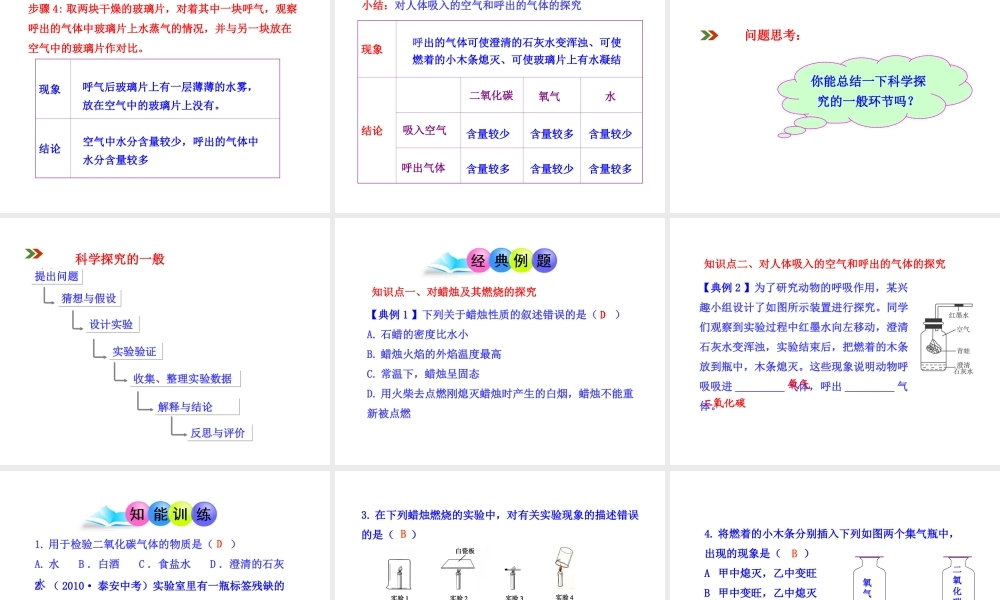The height and width of the screenshot is (600, 1000).
Task: Click the double-arrow bullet beside 问题思考
Action: 709,35
